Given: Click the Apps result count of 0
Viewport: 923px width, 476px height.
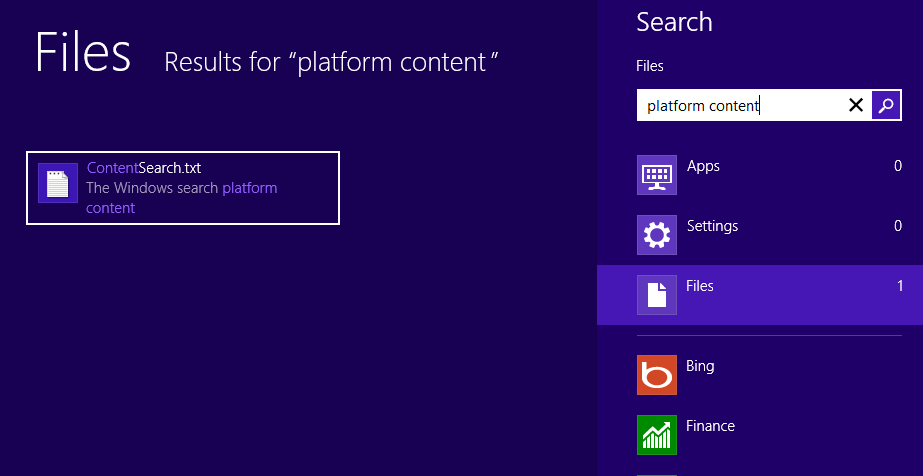Looking at the screenshot, I should tap(897, 166).
